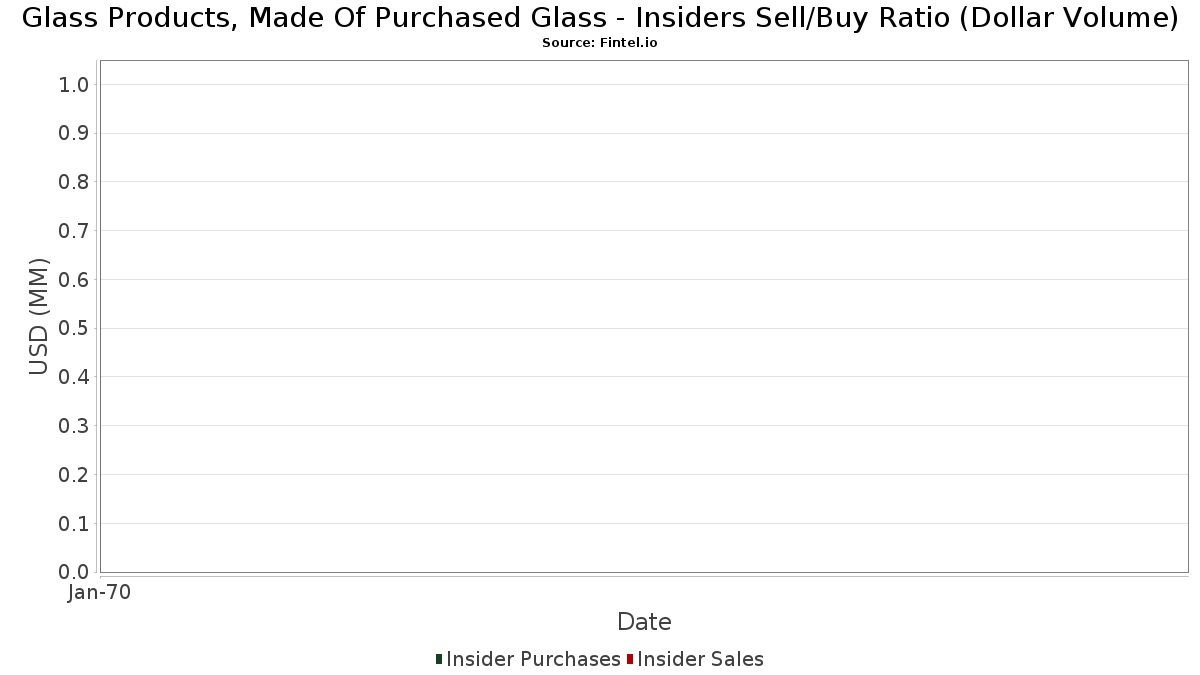The height and width of the screenshot is (675, 1200).
Task: Click the 0.3 y-axis tick label
Action: tap(75, 426)
